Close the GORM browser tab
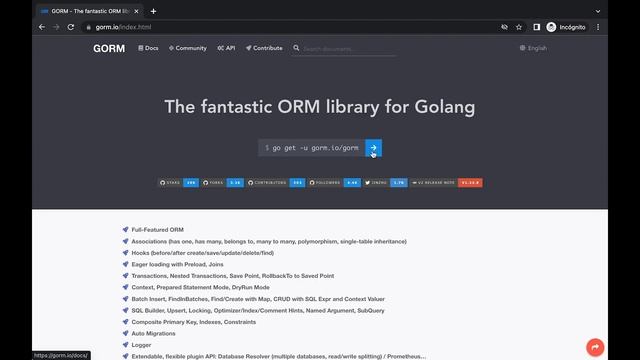 pos(136,11)
